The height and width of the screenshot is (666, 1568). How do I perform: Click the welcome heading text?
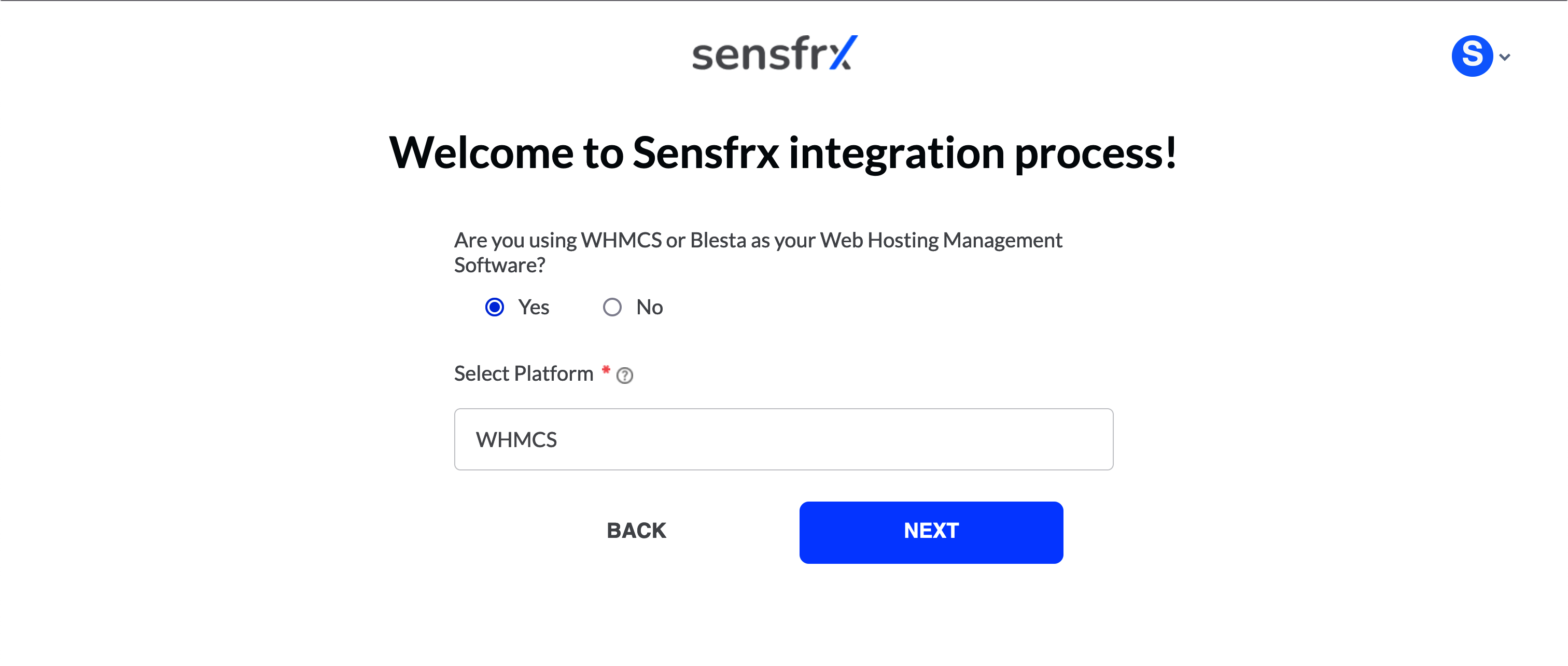783,154
